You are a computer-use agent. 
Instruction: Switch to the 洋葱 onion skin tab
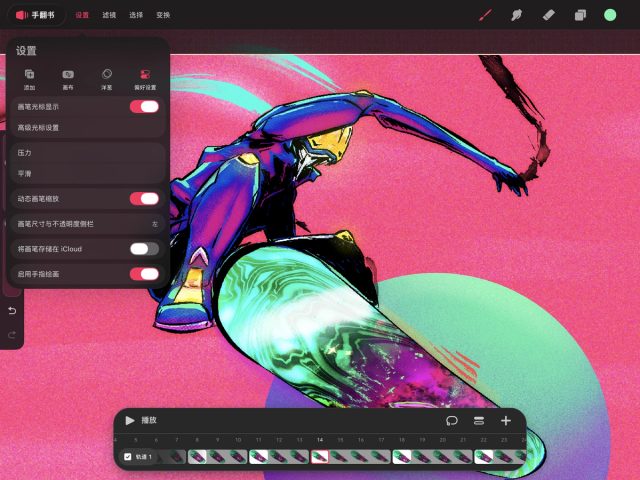click(107, 79)
